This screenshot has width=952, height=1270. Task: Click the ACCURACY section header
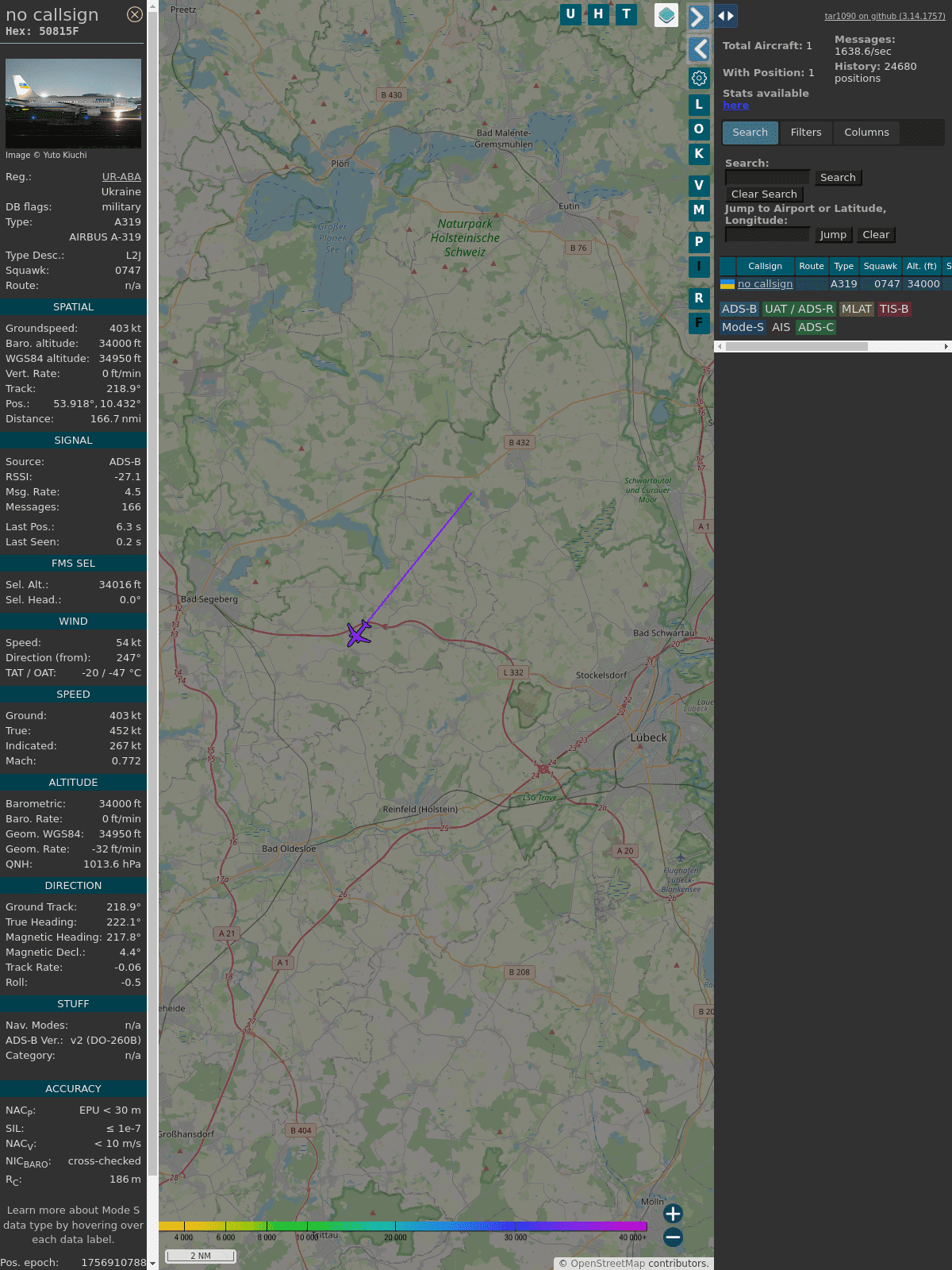(73, 1089)
